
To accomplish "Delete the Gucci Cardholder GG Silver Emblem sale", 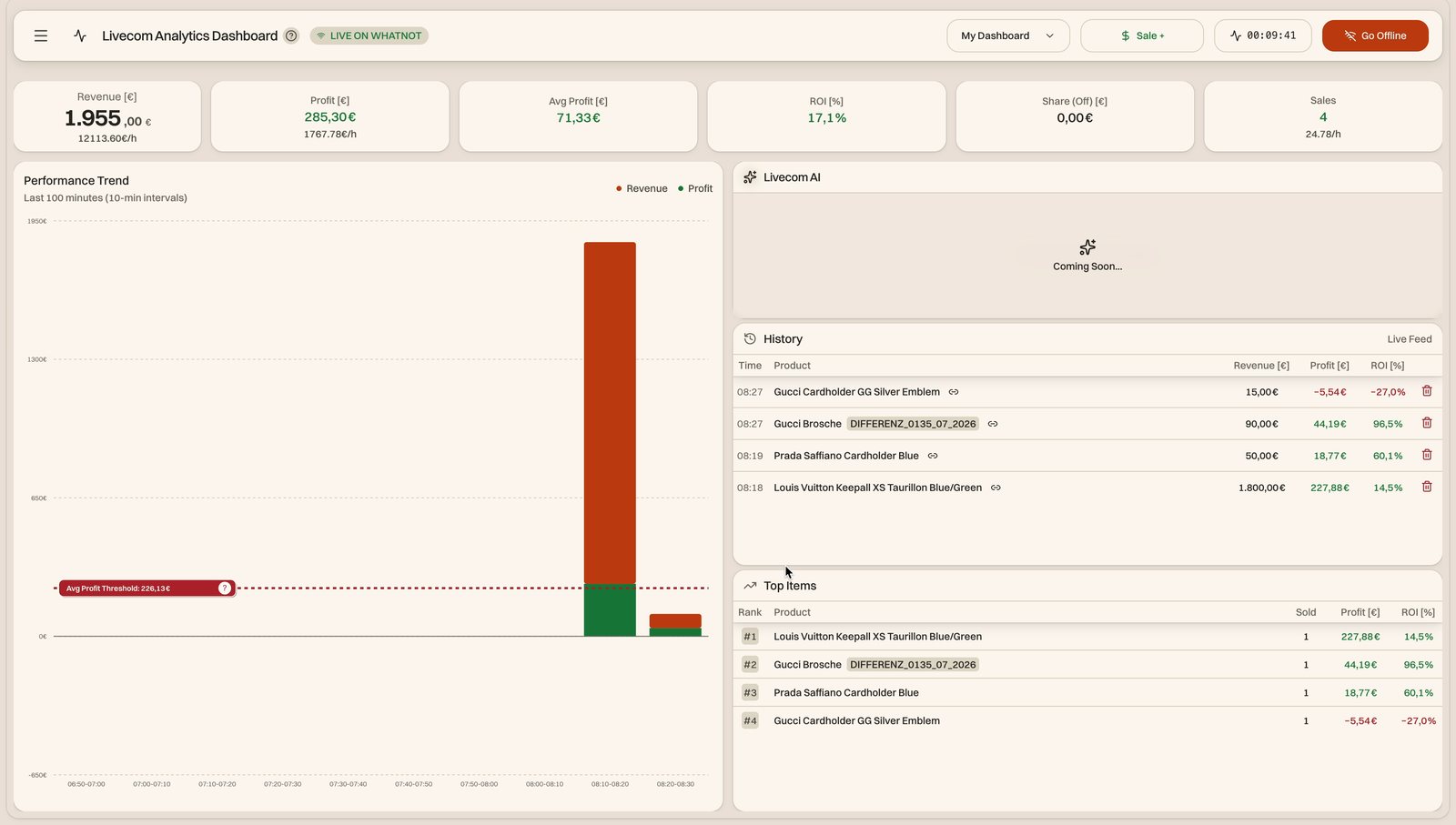I will pyautogui.click(x=1427, y=391).
